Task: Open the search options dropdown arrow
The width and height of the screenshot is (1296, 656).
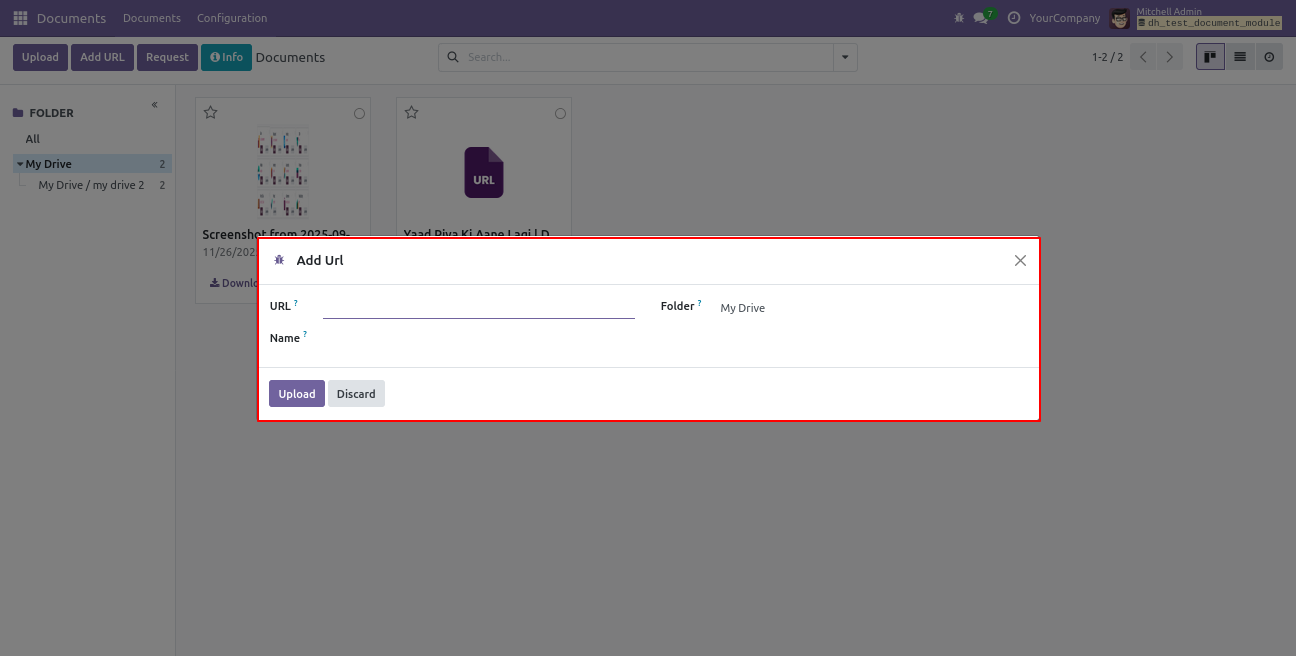Action: click(x=845, y=58)
